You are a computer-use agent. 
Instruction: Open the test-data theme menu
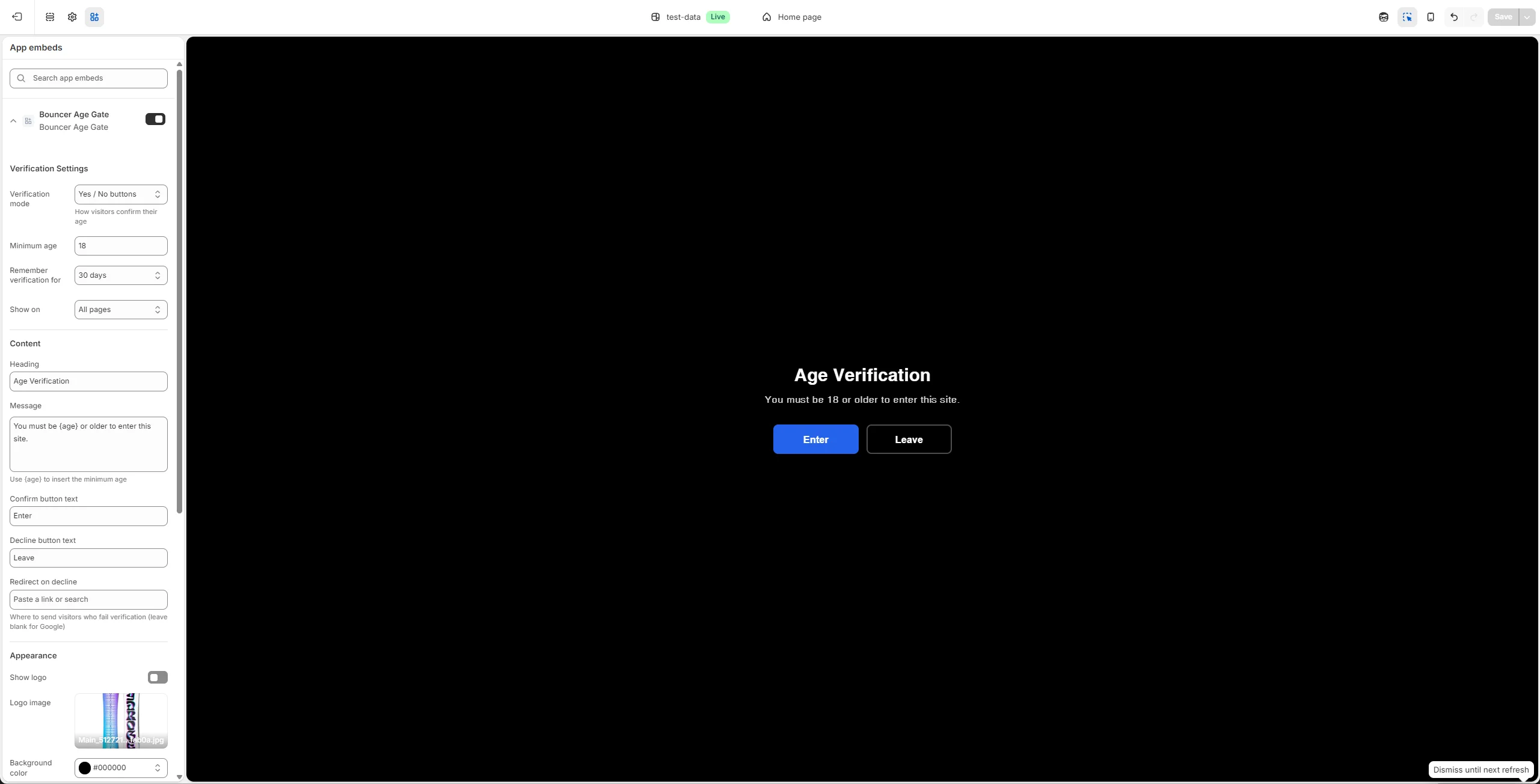(x=683, y=17)
